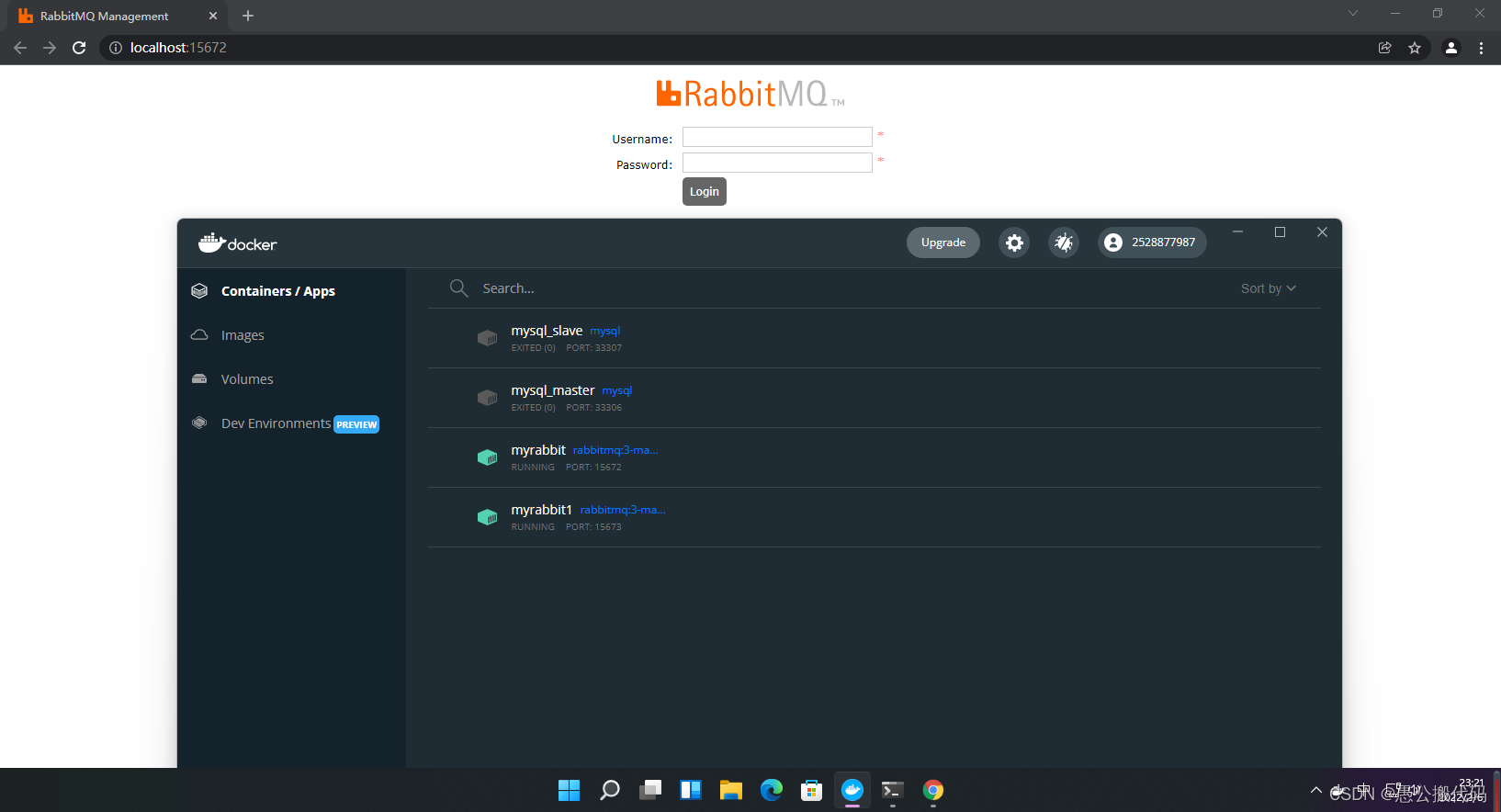Screen dimensions: 1501x812
Task: View site information icon for localhost
Action: click(116, 48)
